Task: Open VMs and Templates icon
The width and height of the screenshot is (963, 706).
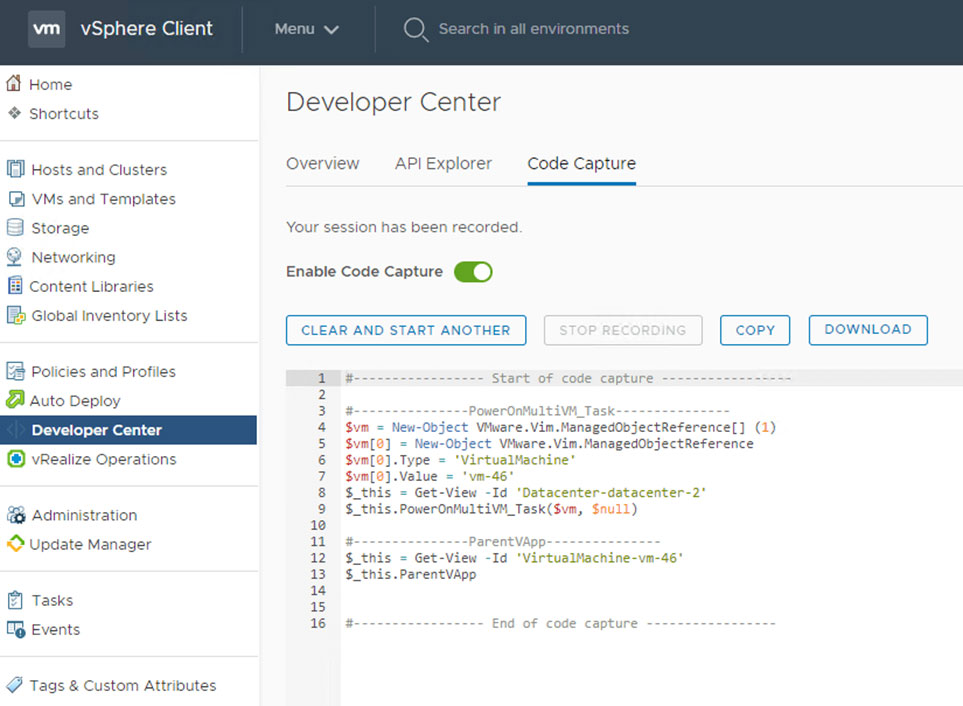Action: pos(15,199)
